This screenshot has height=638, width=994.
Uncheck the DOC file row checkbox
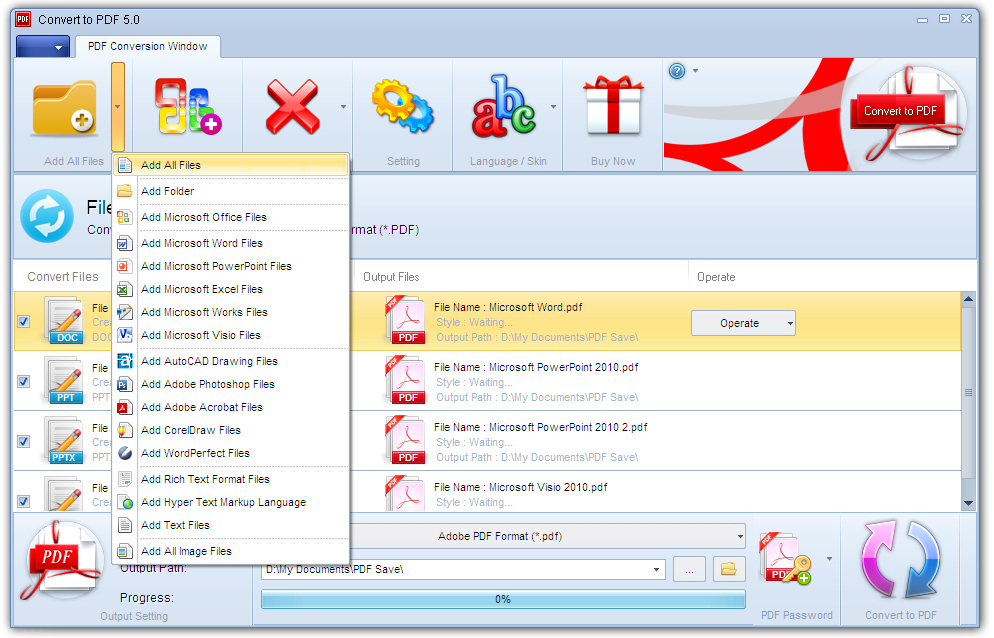24,322
